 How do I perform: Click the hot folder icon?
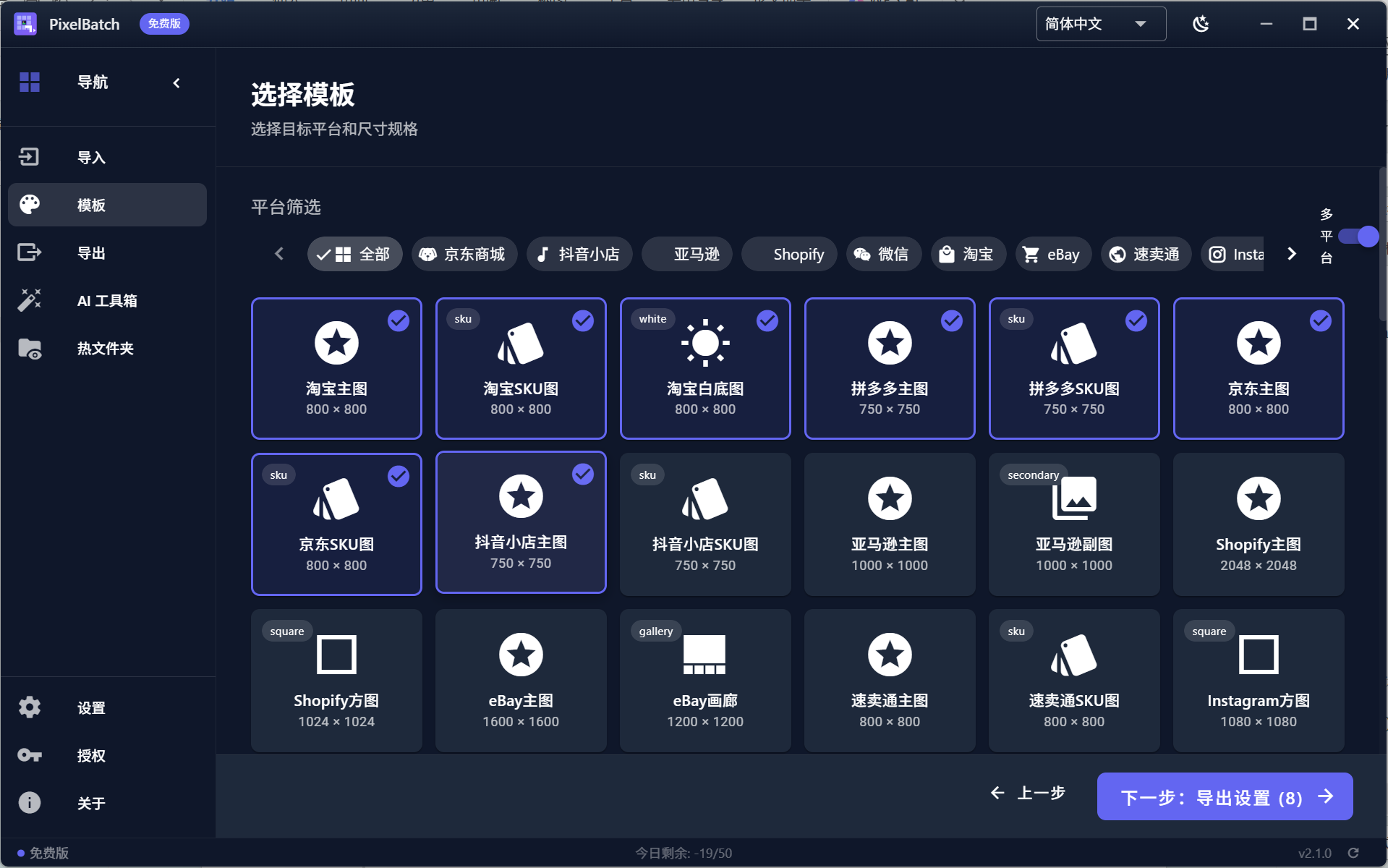[x=30, y=348]
